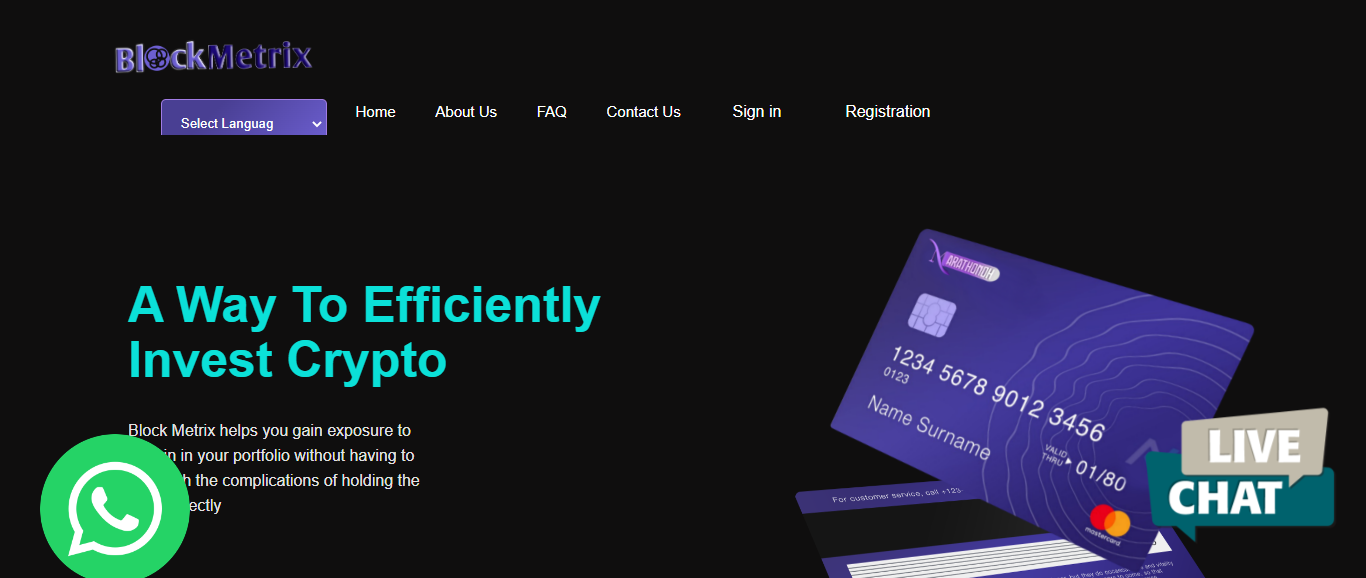1366x578 pixels.
Task: Click the Sign in link
Action: [x=757, y=112]
